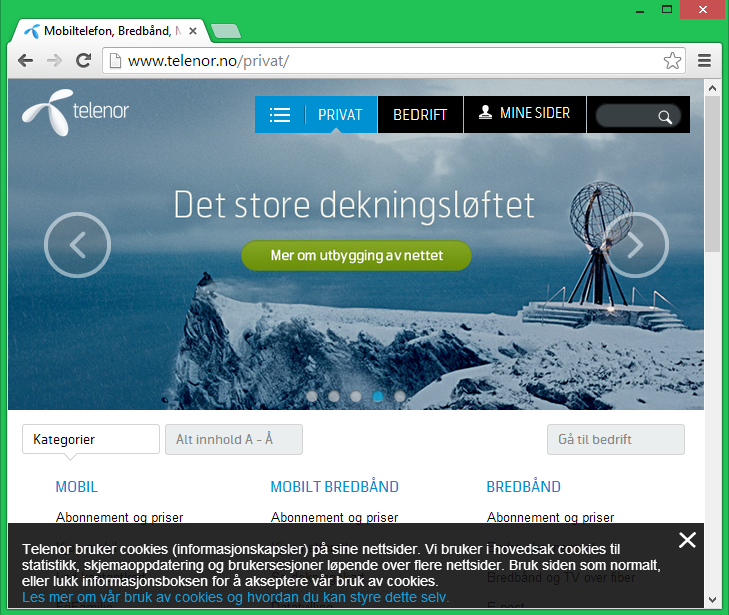
Task: Switch to the BEDRIFT navigation tab
Action: 420,115
